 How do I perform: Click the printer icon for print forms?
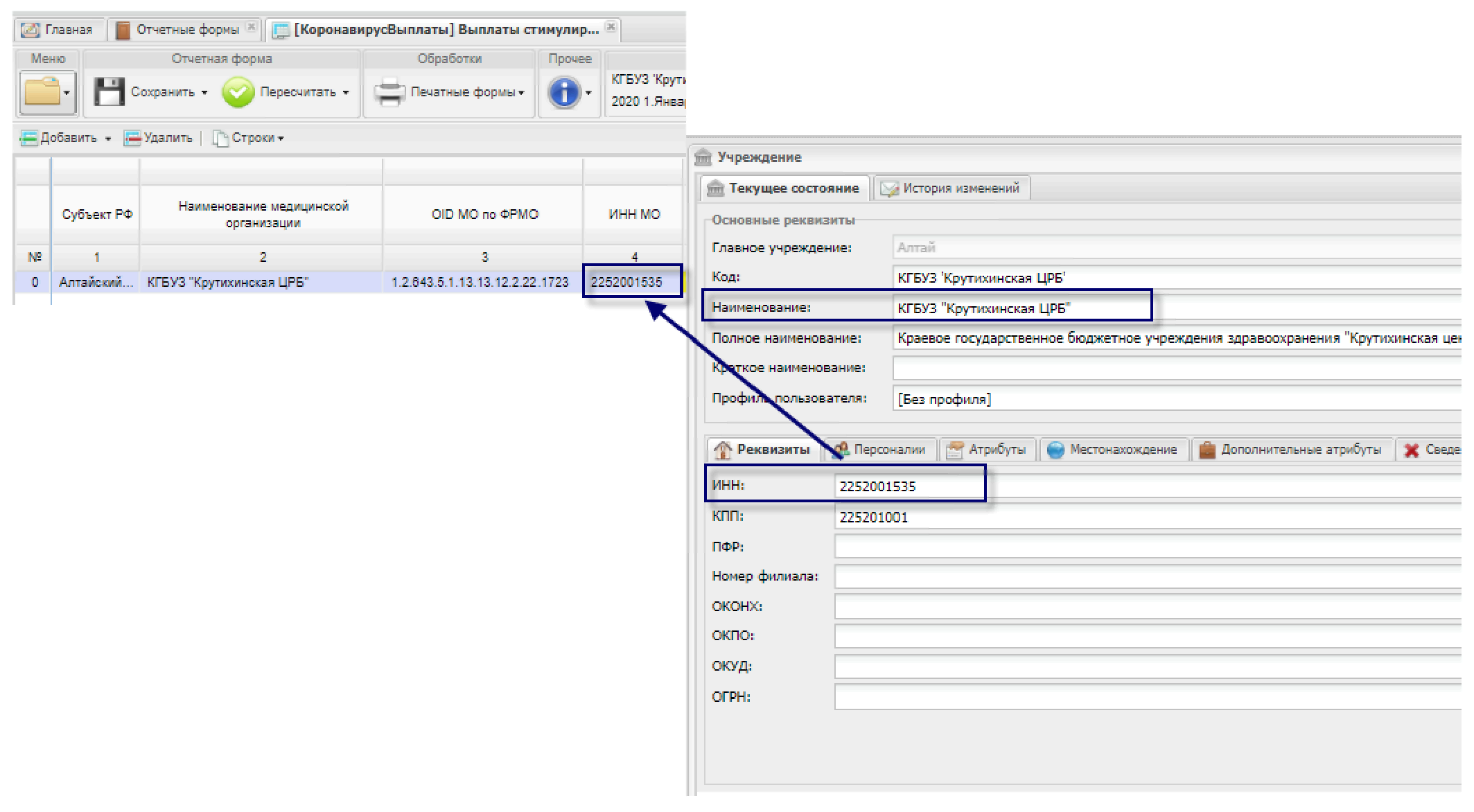389,92
